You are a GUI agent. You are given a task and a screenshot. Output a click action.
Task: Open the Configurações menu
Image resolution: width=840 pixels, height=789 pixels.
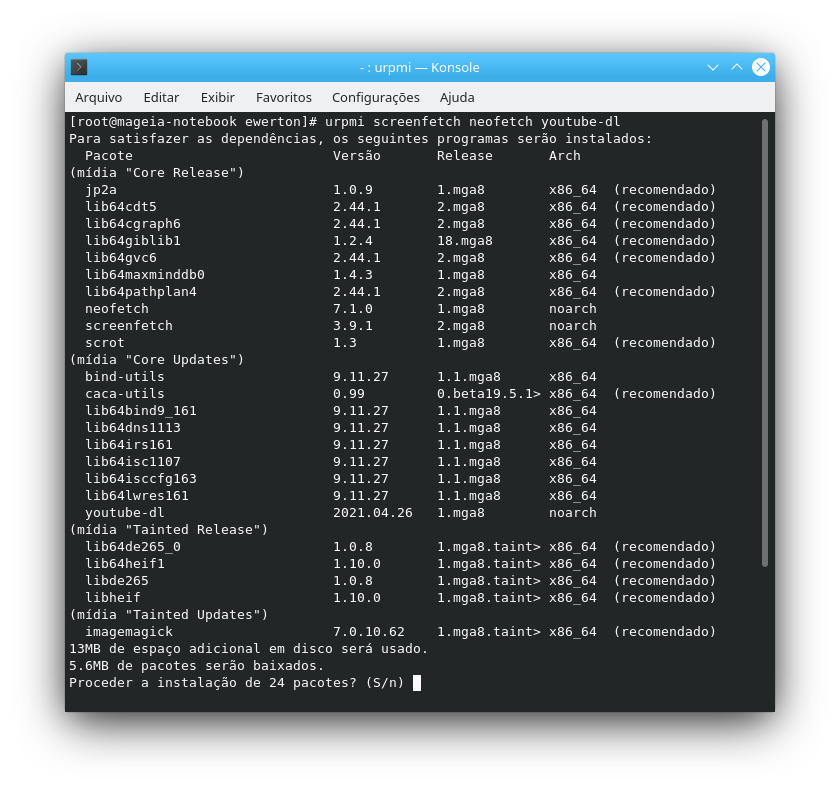point(376,97)
